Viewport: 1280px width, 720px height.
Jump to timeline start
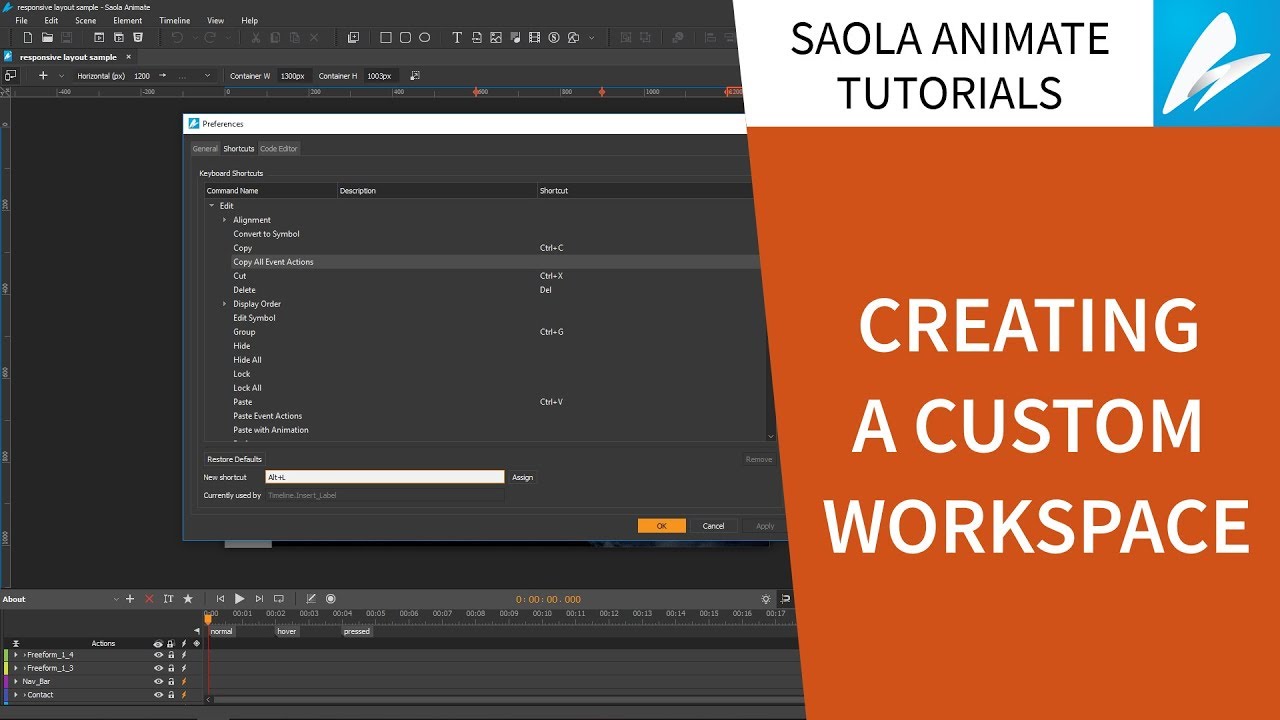pyautogui.click(x=221, y=599)
